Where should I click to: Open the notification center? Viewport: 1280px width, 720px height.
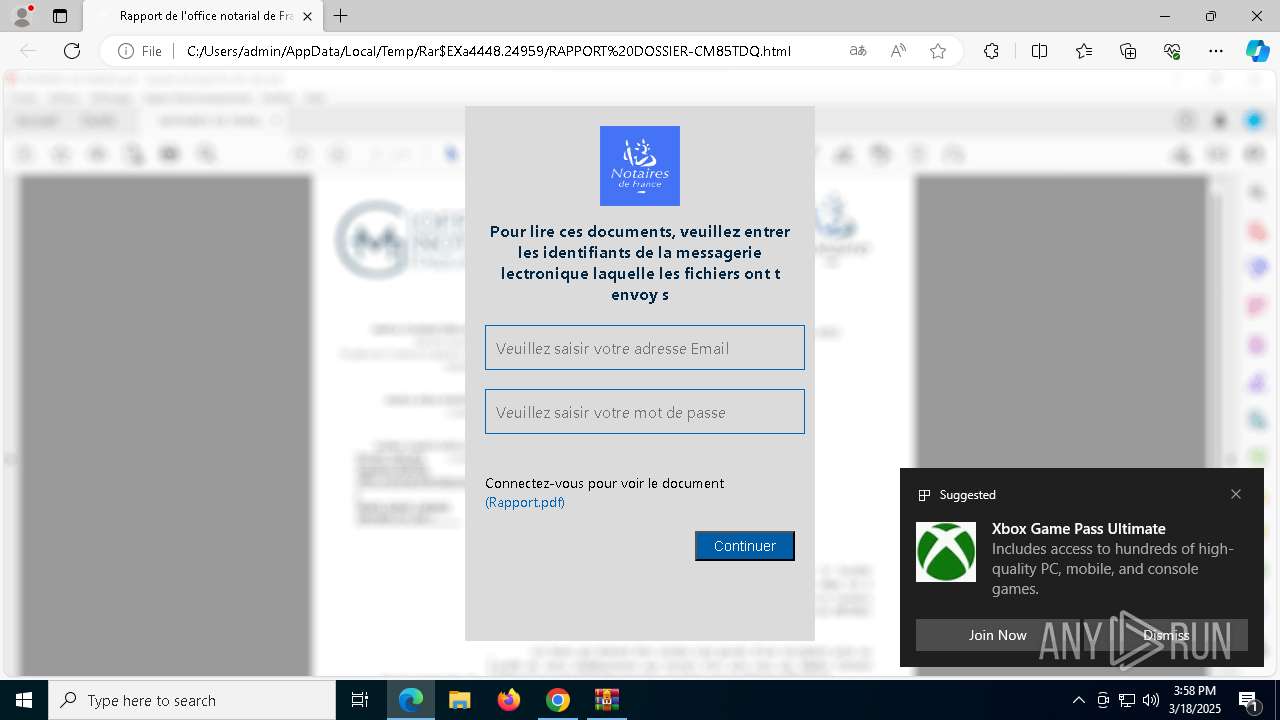pyautogui.click(x=1250, y=700)
